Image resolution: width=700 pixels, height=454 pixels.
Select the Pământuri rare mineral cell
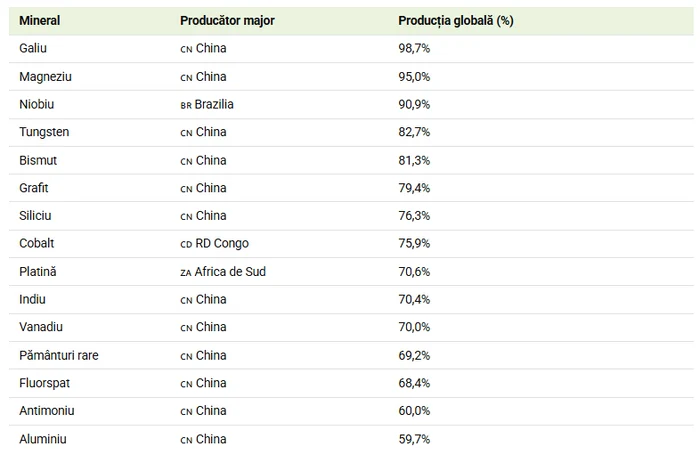(x=58, y=355)
